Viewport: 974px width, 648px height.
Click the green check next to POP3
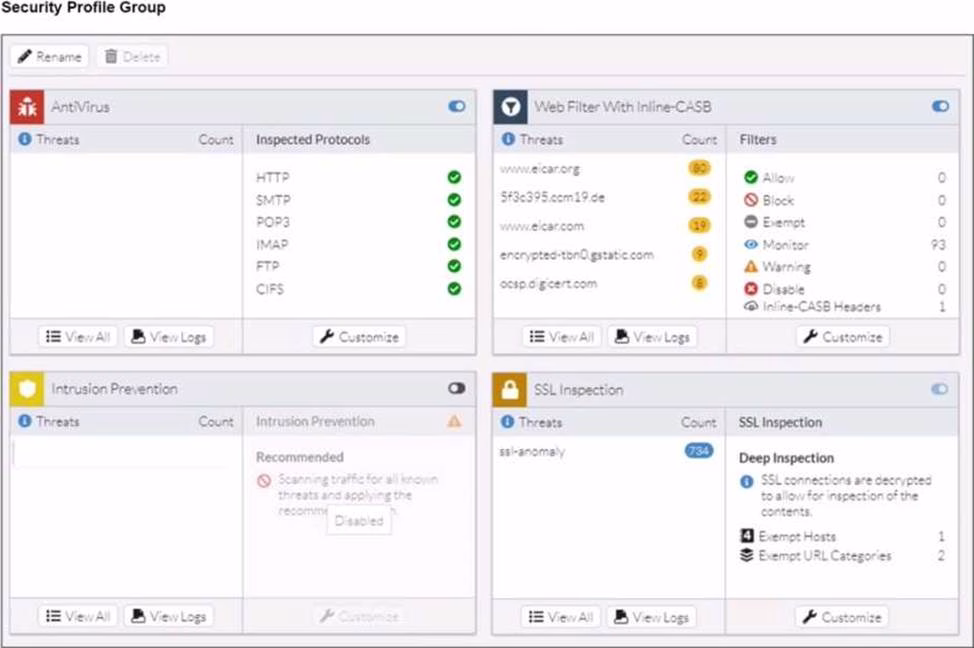click(454, 222)
